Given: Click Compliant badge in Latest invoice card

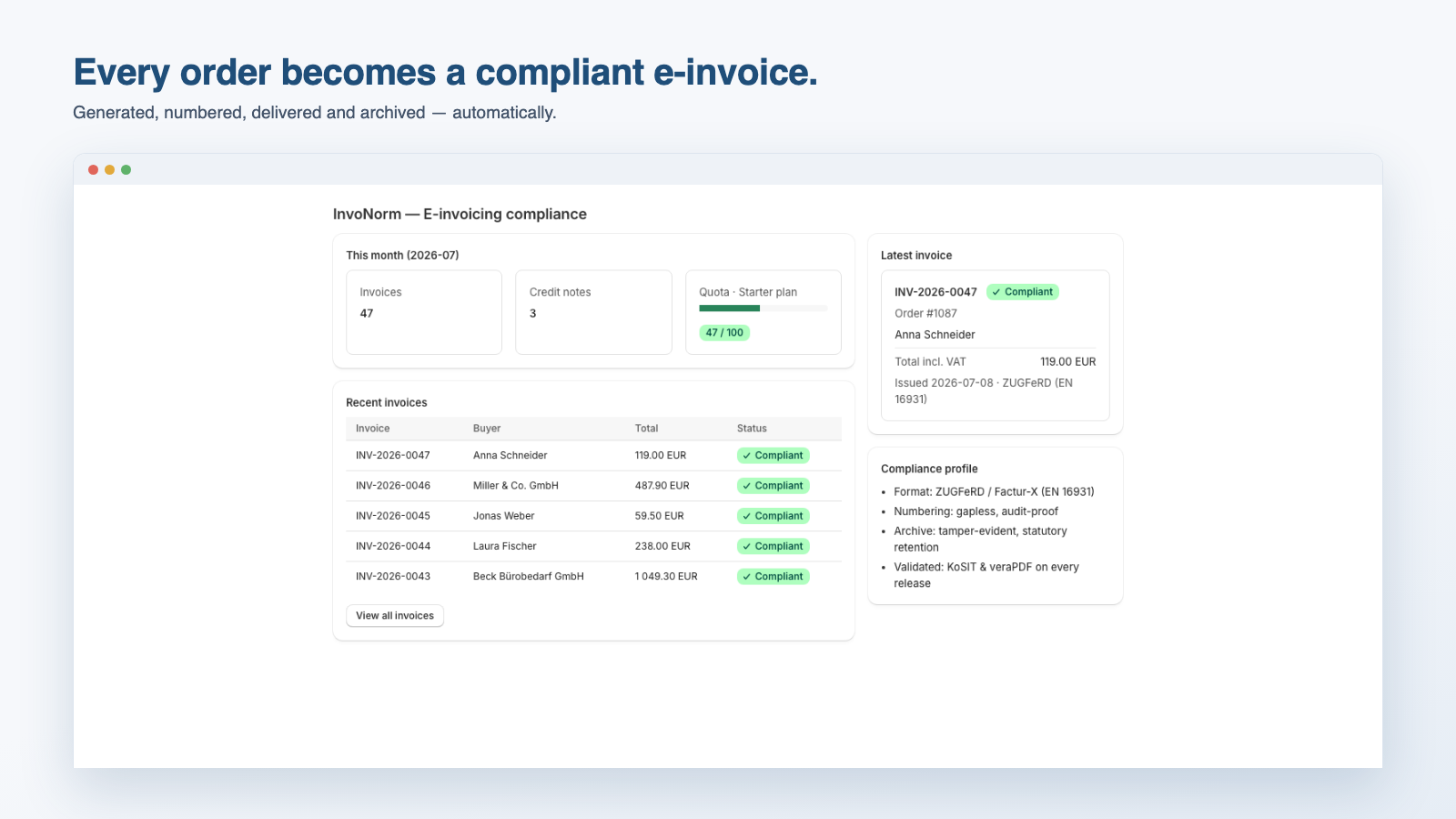Looking at the screenshot, I should (1023, 292).
